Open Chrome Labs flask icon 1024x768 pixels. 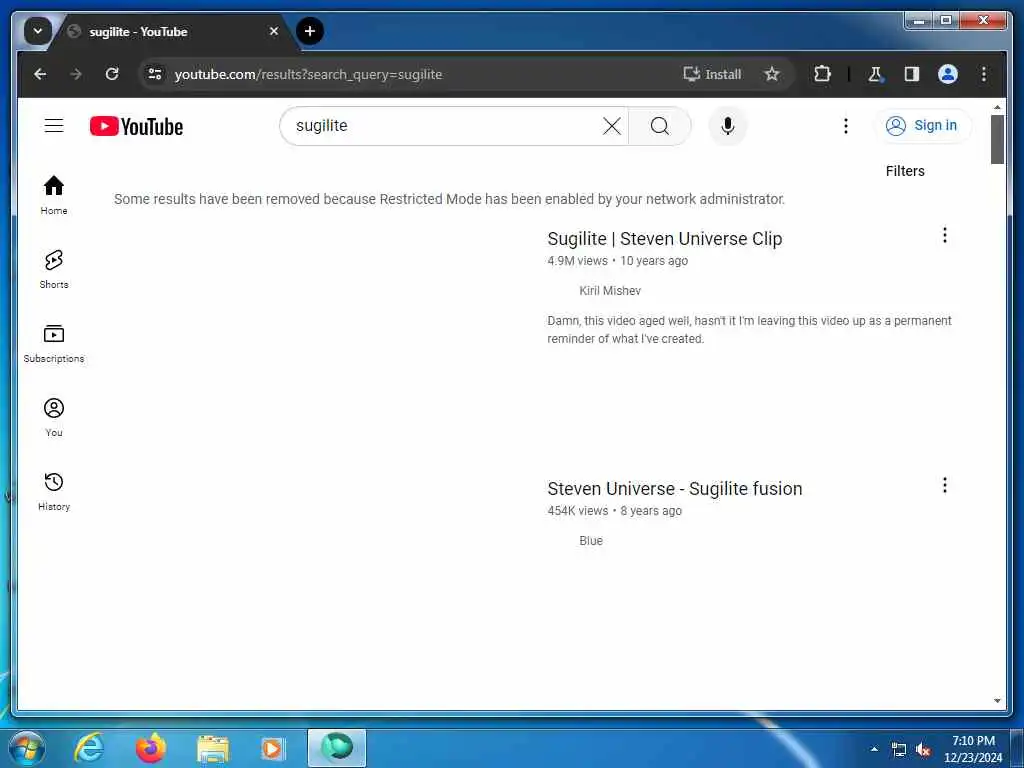pos(876,74)
